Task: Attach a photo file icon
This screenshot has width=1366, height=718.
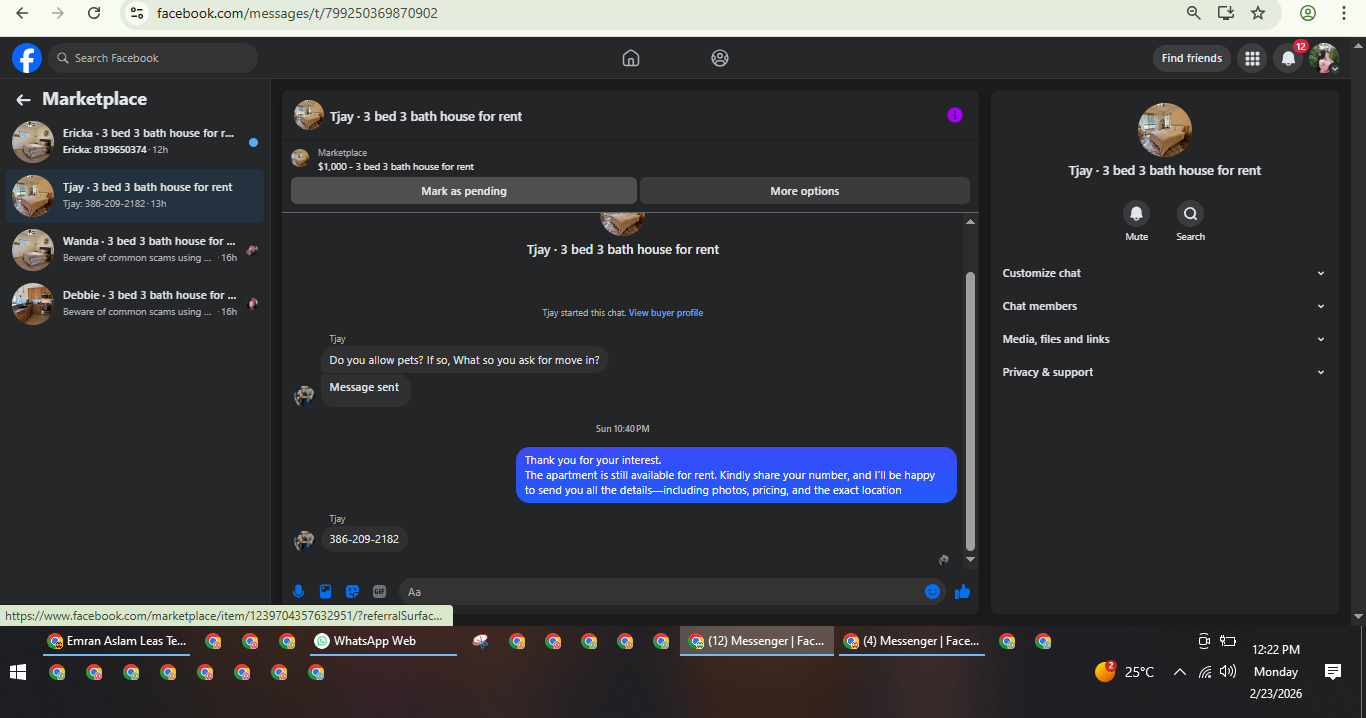Action: point(325,591)
